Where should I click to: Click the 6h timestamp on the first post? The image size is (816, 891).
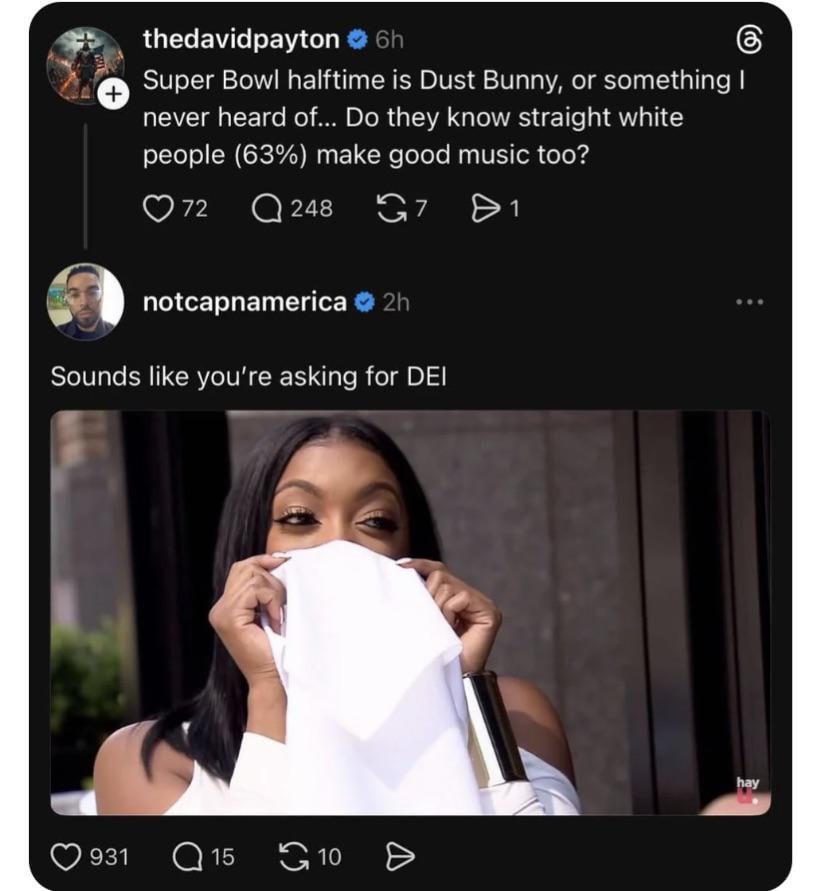tap(389, 40)
